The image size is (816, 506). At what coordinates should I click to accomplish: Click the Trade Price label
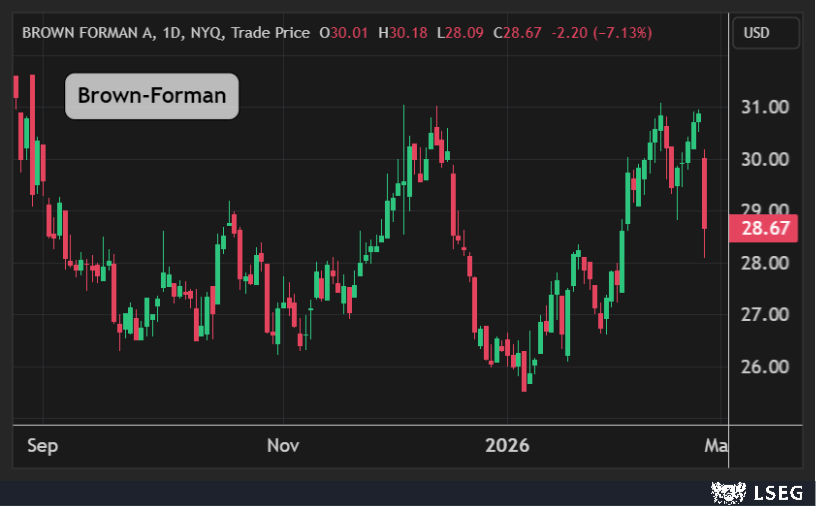tap(269, 33)
